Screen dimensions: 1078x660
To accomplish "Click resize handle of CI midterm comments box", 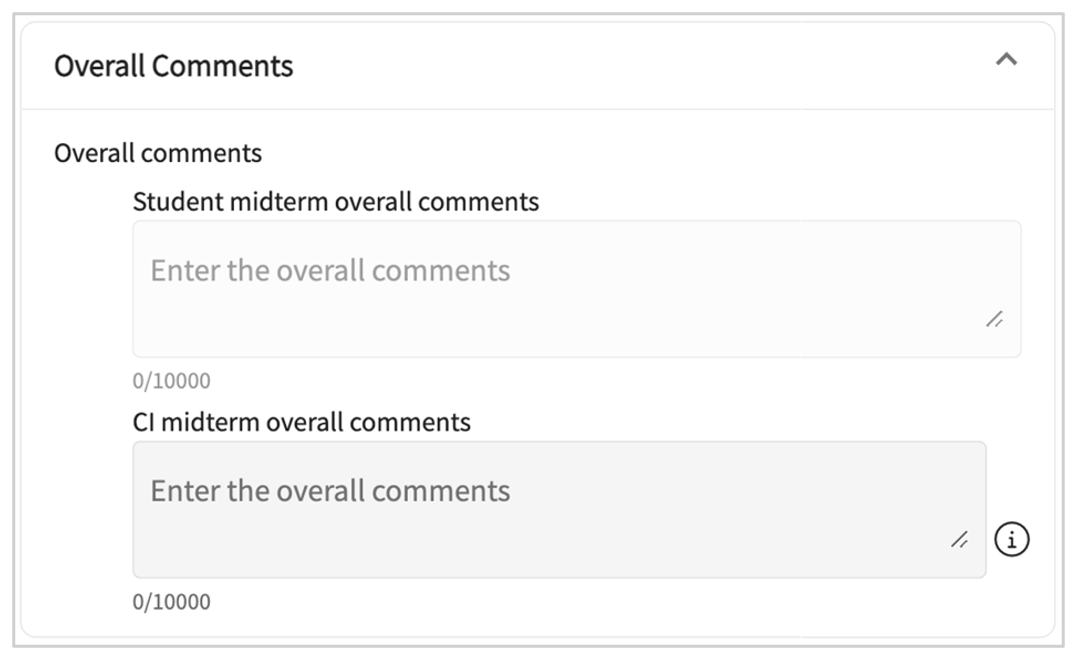I will coord(959,540).
